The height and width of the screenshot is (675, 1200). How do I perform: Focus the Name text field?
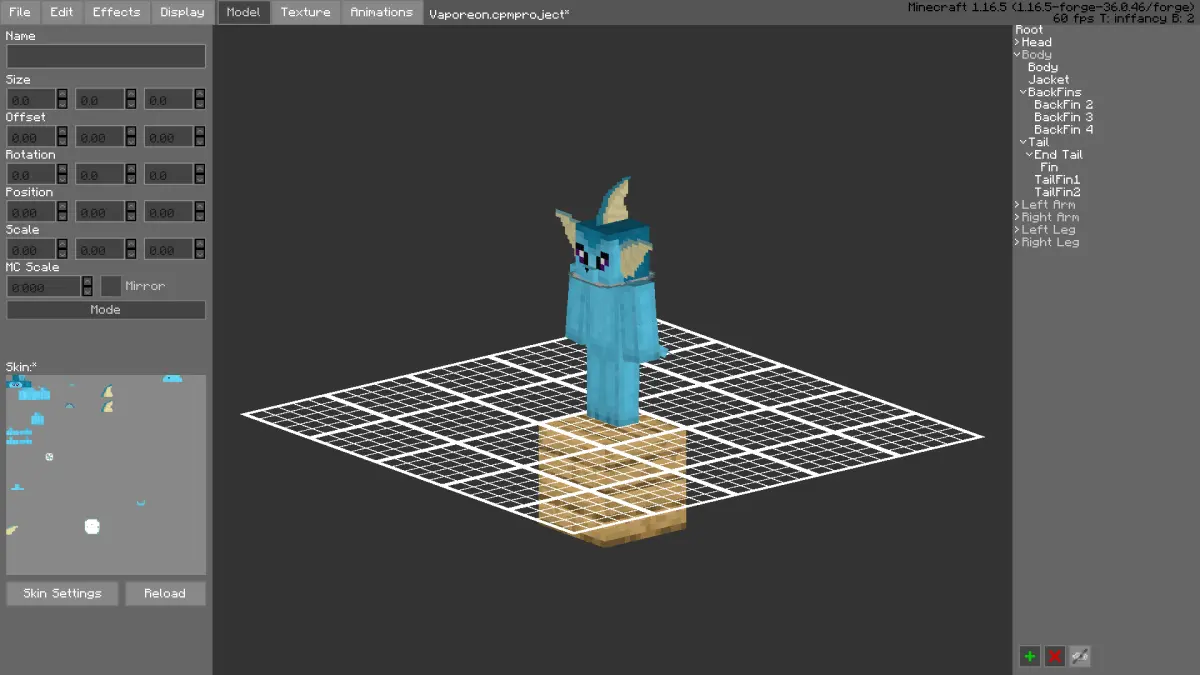[106, 56]
